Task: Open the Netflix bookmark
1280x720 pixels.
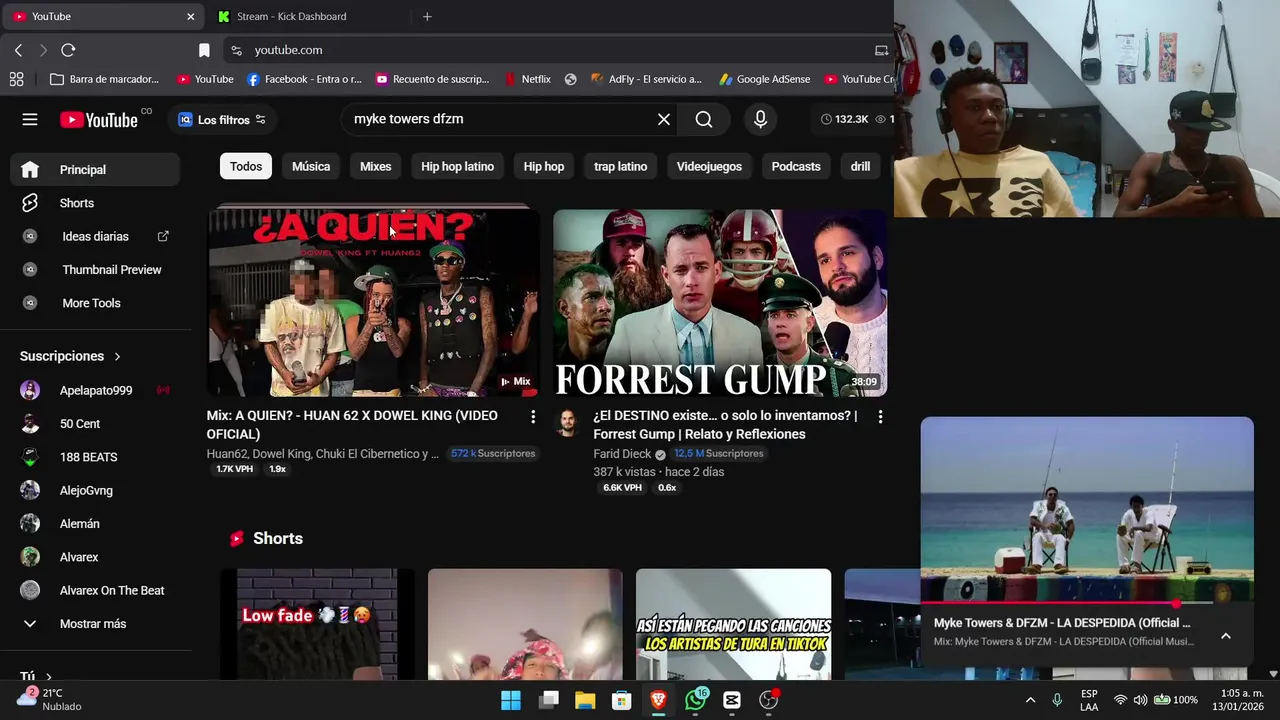Action: (x=528, y=79)
